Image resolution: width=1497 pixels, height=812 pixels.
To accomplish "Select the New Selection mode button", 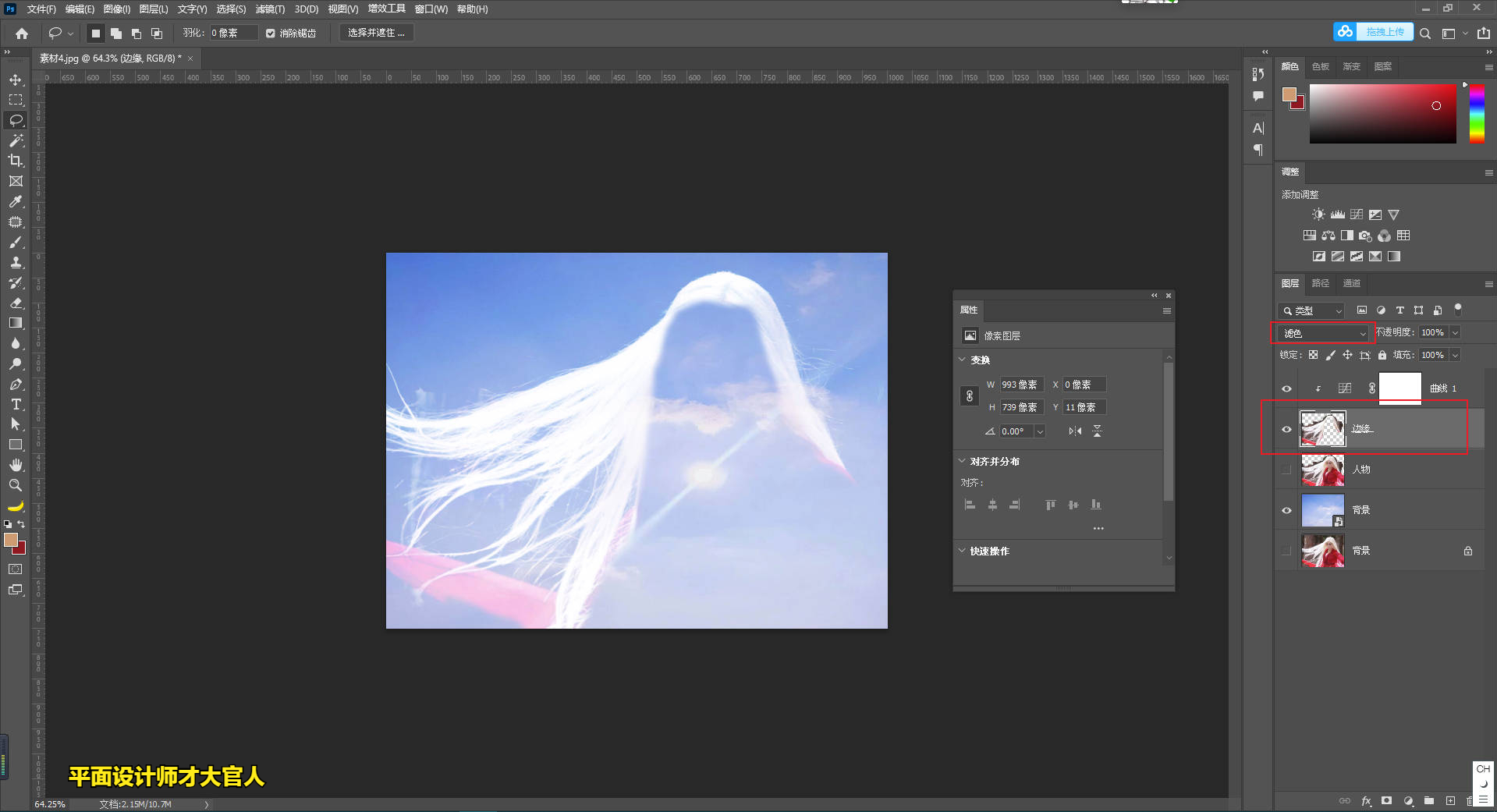I will (95, 34).
